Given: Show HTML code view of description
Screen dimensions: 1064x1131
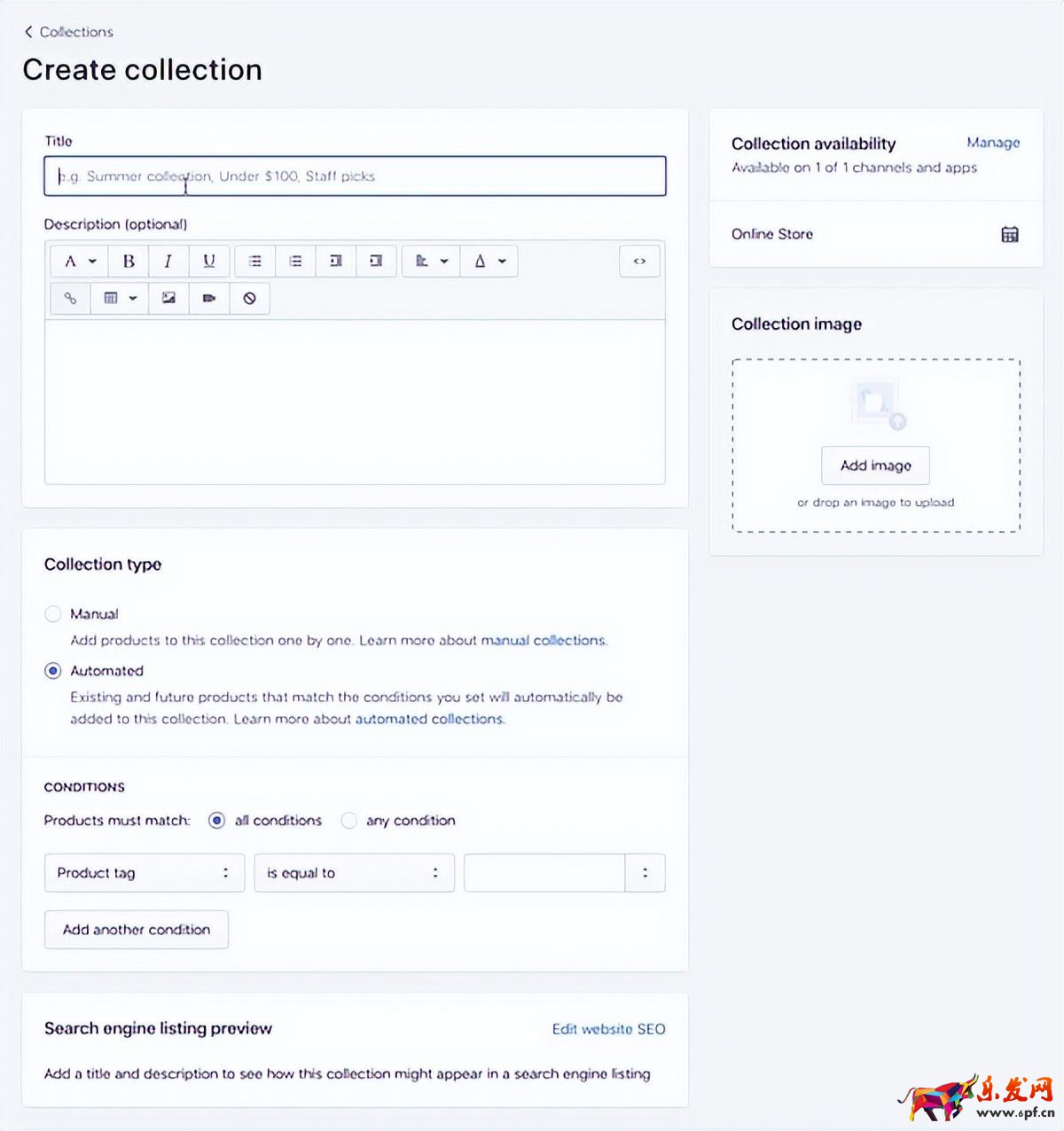Looking at the screenshot, I should (x=639, y=261).
